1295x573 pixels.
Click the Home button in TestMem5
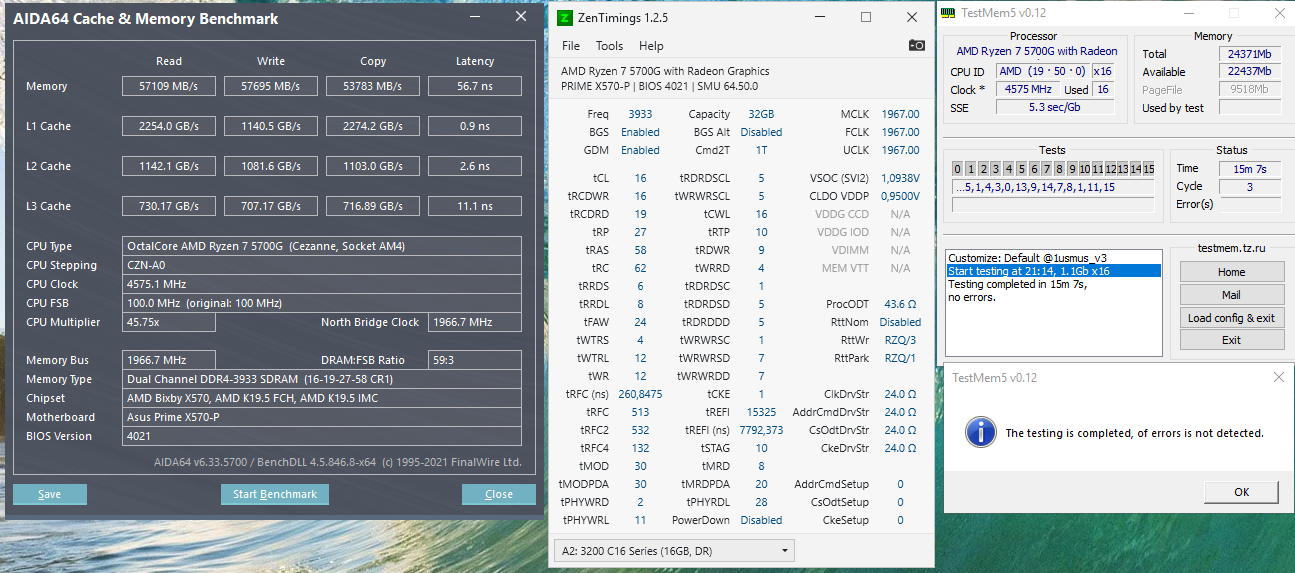pos(1231,272)
